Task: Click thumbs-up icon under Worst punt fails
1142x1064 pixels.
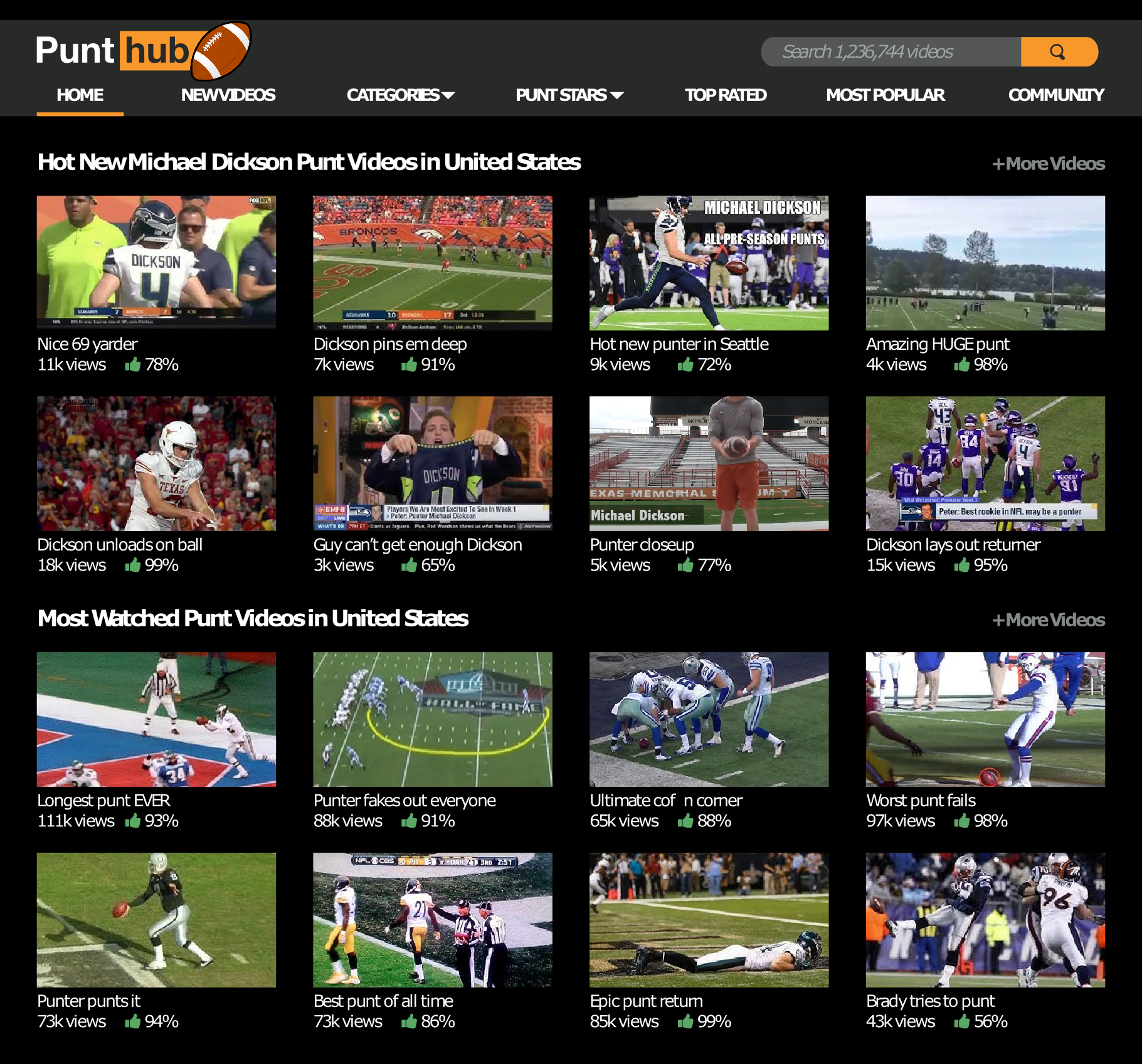Action: click(x=962, y=821)
